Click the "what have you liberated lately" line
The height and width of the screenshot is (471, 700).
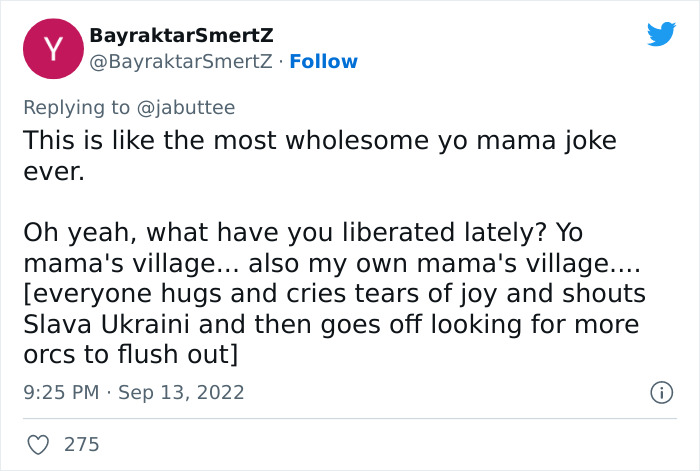tap(300, 236)
